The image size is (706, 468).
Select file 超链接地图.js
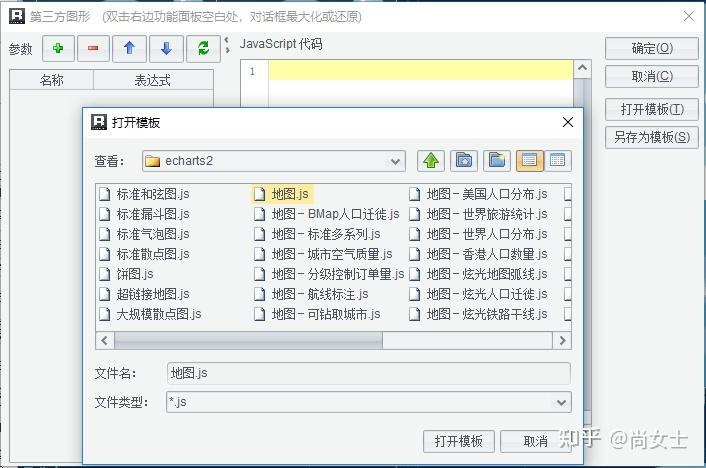click(145, 294)
